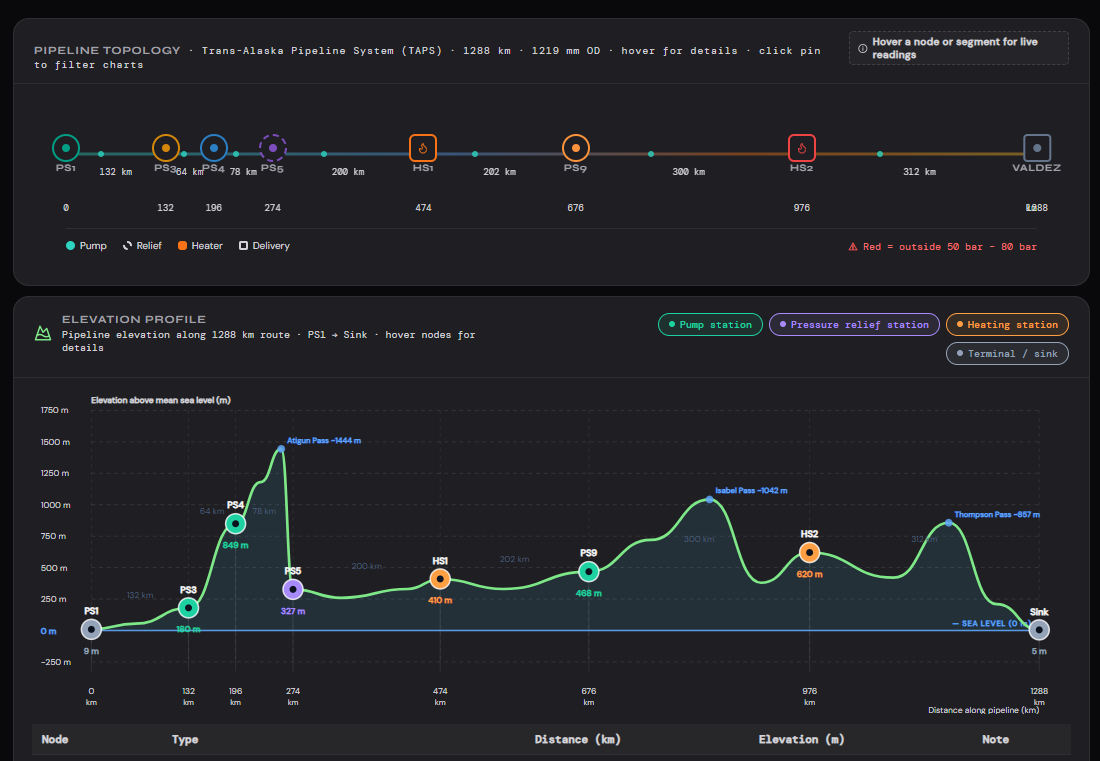Viewport: 1100px width, 761px height.
Task: Click the Relief legend item in topology
Action: pos(142,245)
